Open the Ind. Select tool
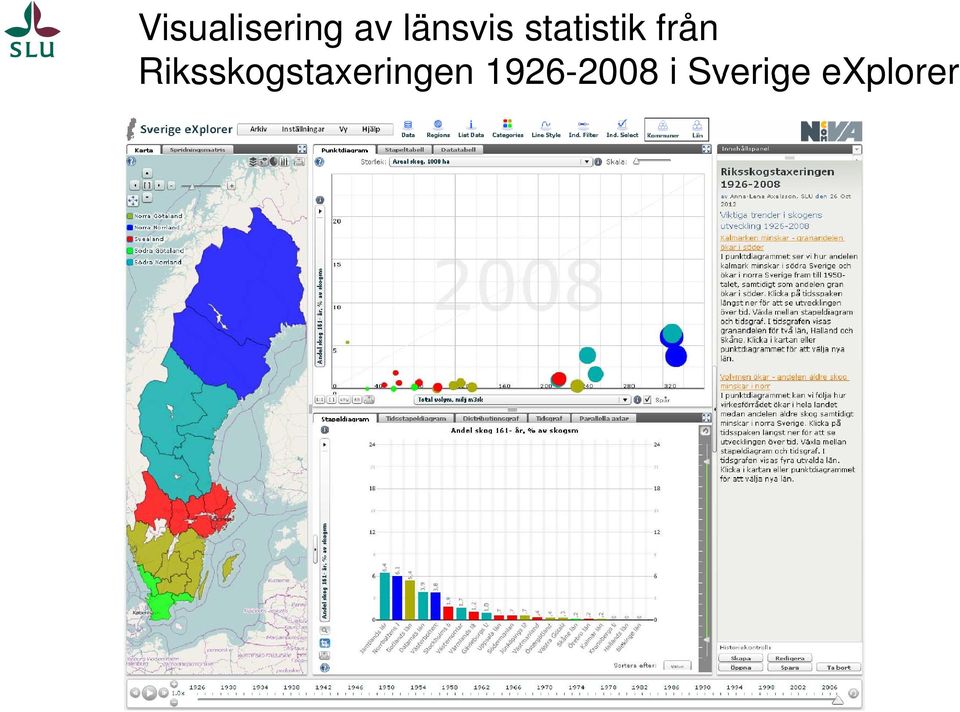Screen dimensions: 960x712 coord(622,129)
